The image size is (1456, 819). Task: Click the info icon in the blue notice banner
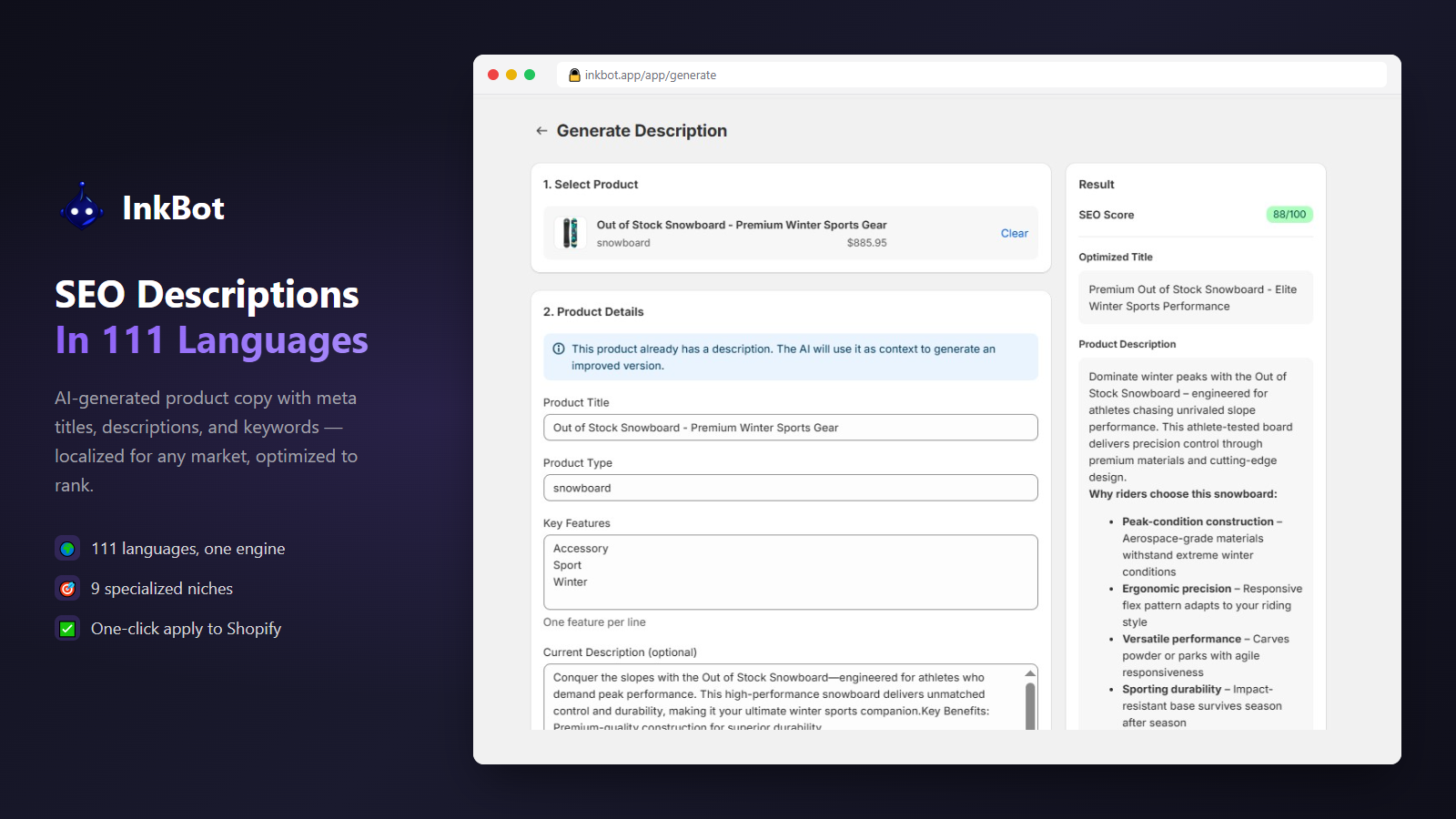click(558, 349)
